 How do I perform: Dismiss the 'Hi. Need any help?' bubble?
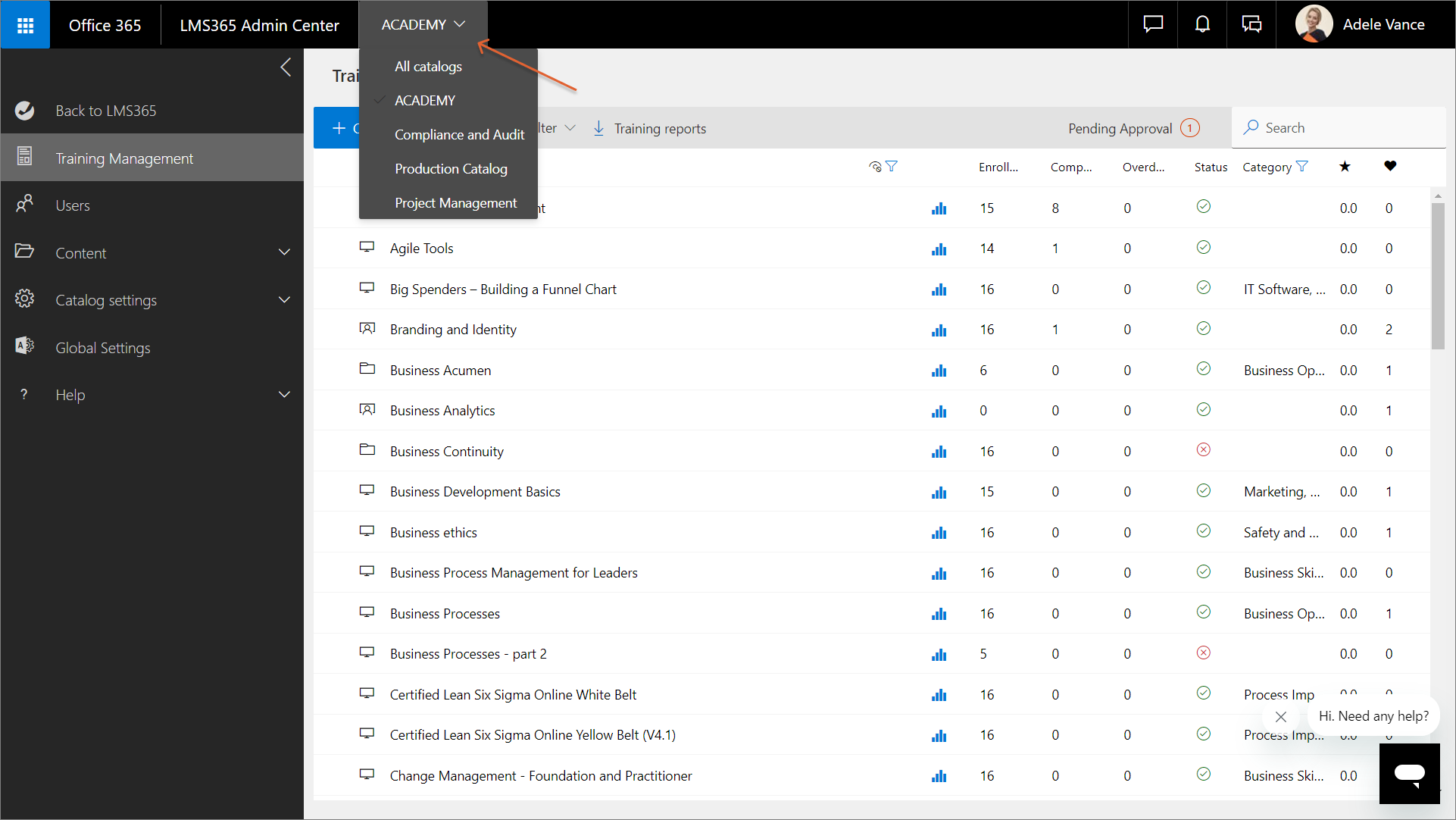[1281, 717]
